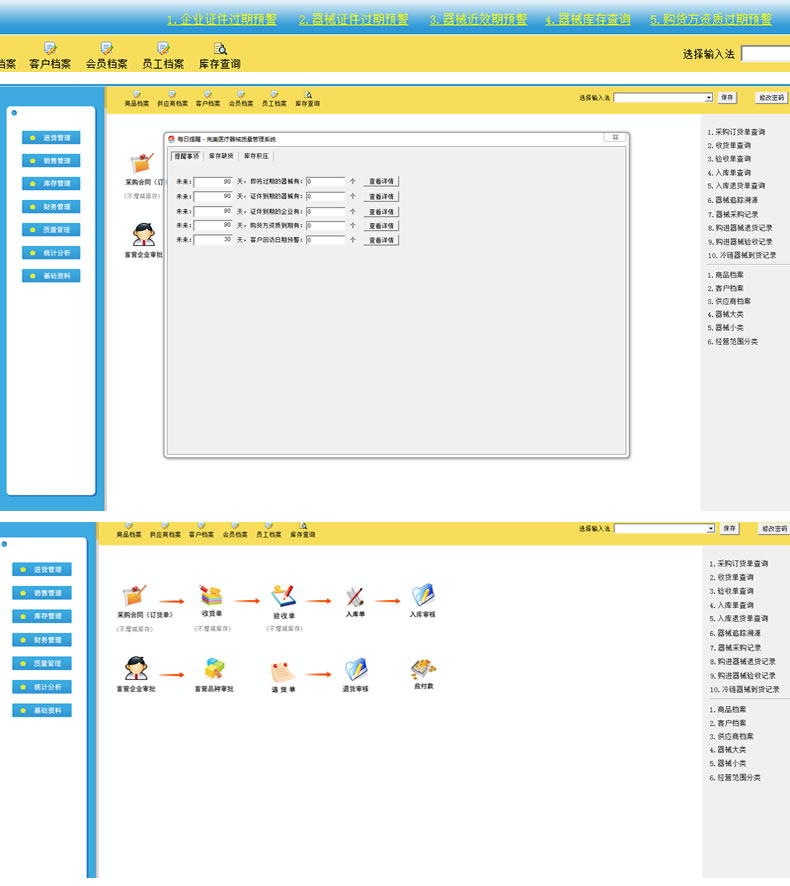Click the large 员工档案 icon in top banner

click(163, 49)
